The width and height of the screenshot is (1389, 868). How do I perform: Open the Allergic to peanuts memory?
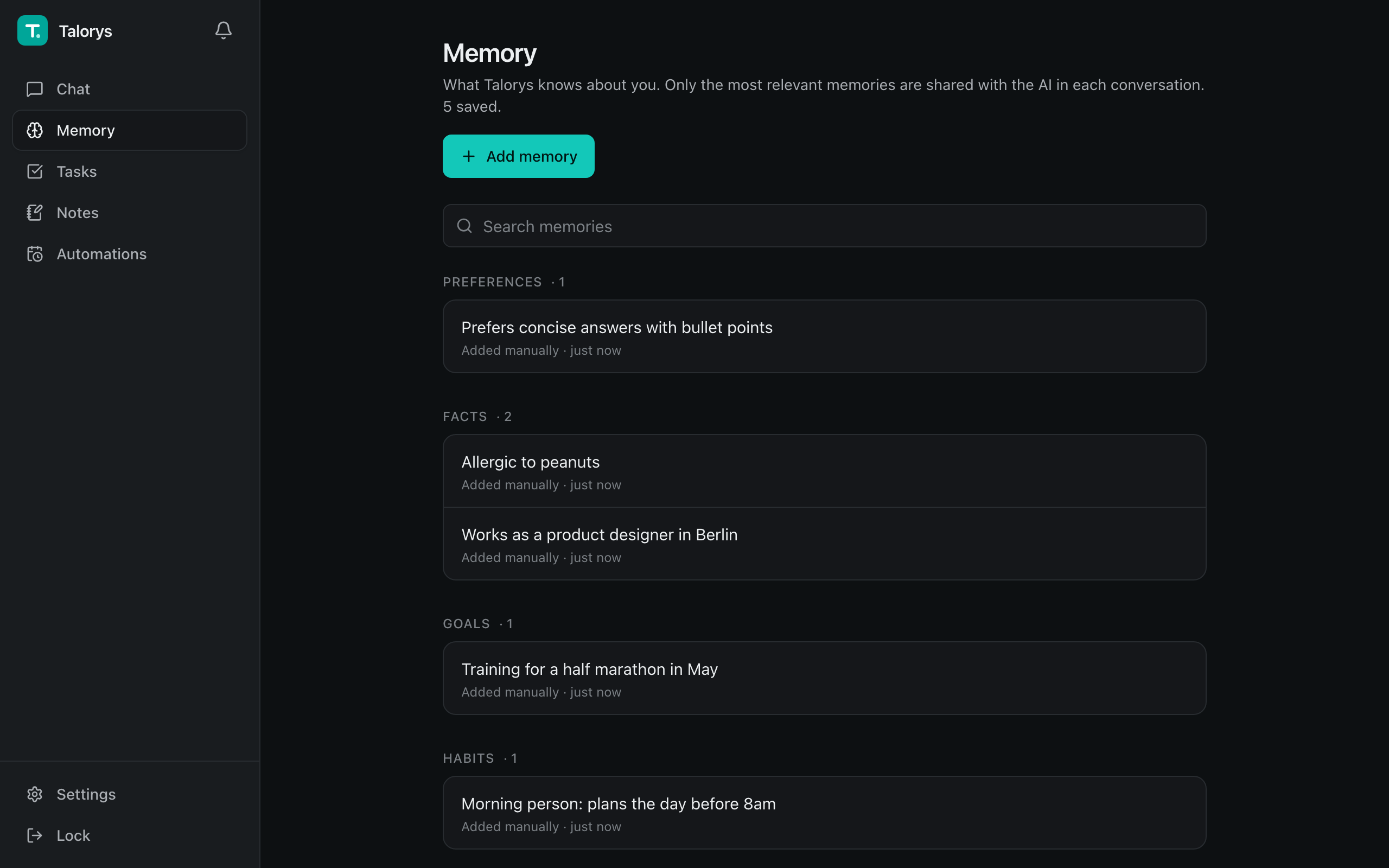coord(824,471)
